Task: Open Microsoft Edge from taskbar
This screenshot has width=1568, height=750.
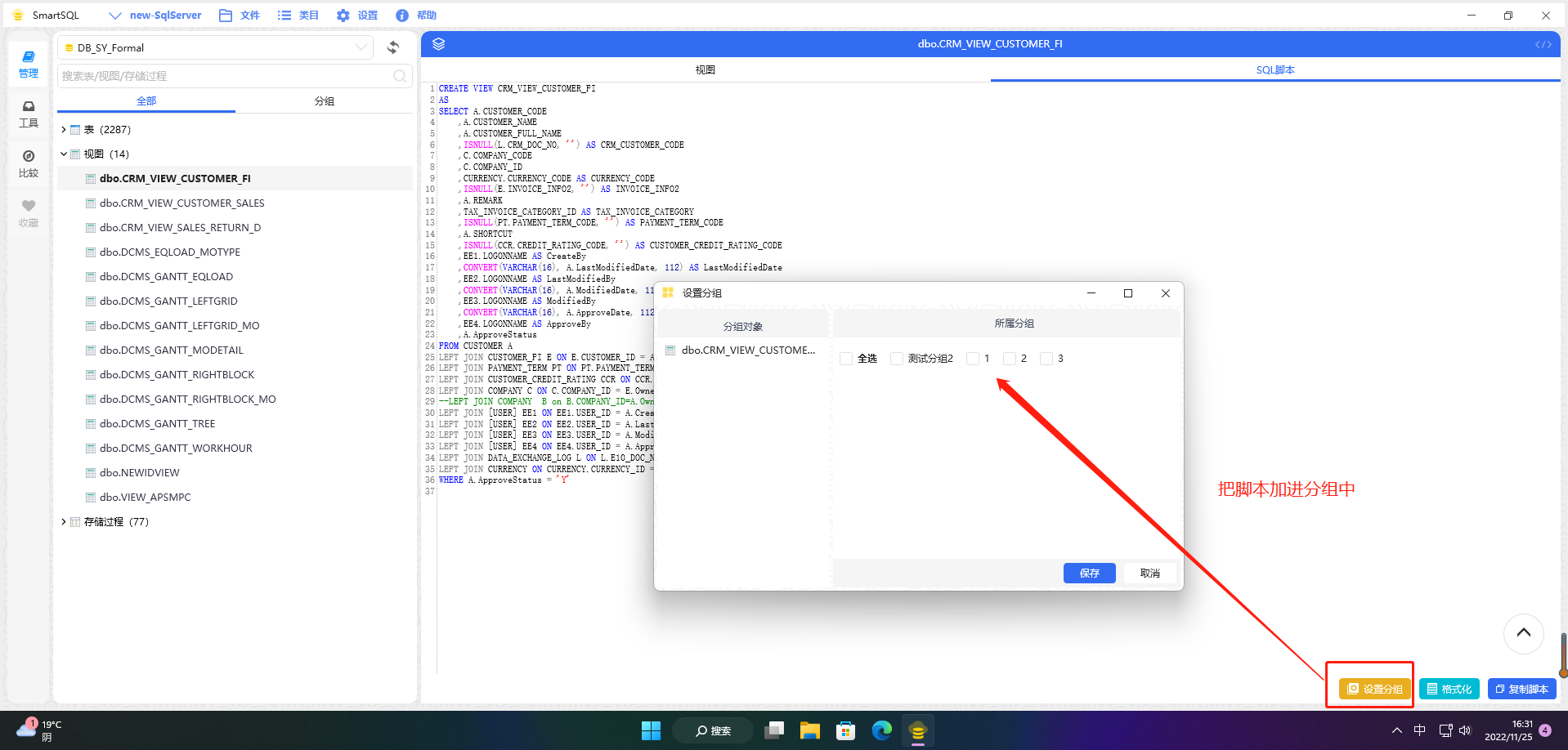Action: (881, 730)
